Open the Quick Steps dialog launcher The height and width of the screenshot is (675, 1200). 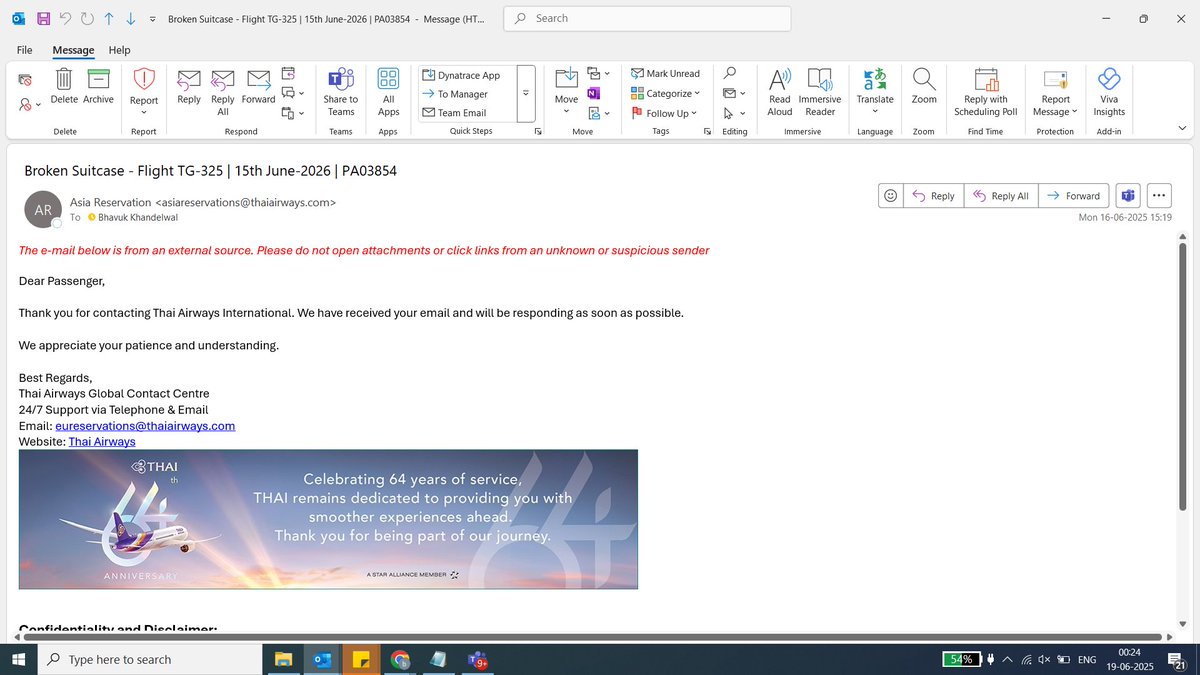coord(538,131)
